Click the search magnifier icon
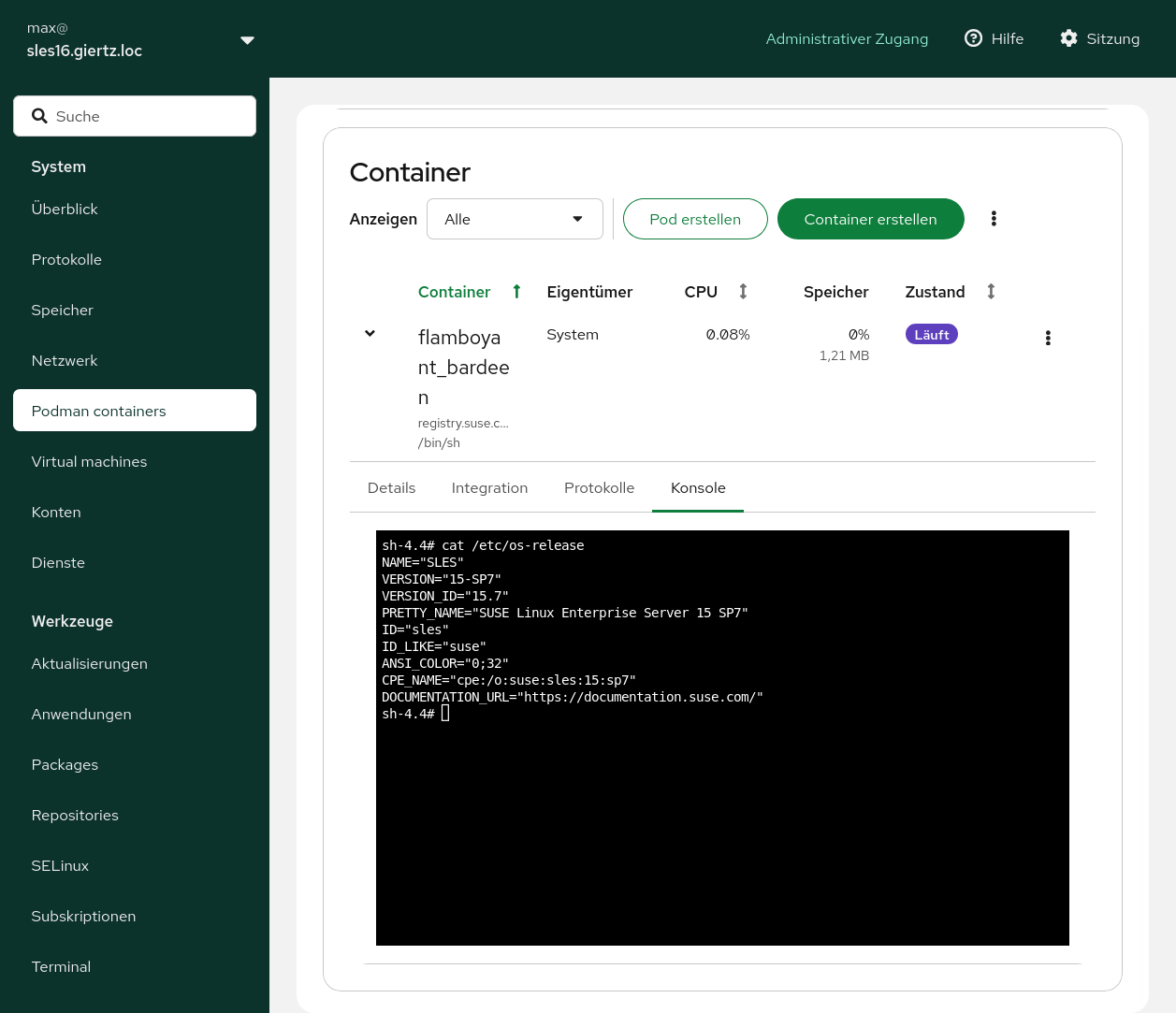 click(39, 116)
